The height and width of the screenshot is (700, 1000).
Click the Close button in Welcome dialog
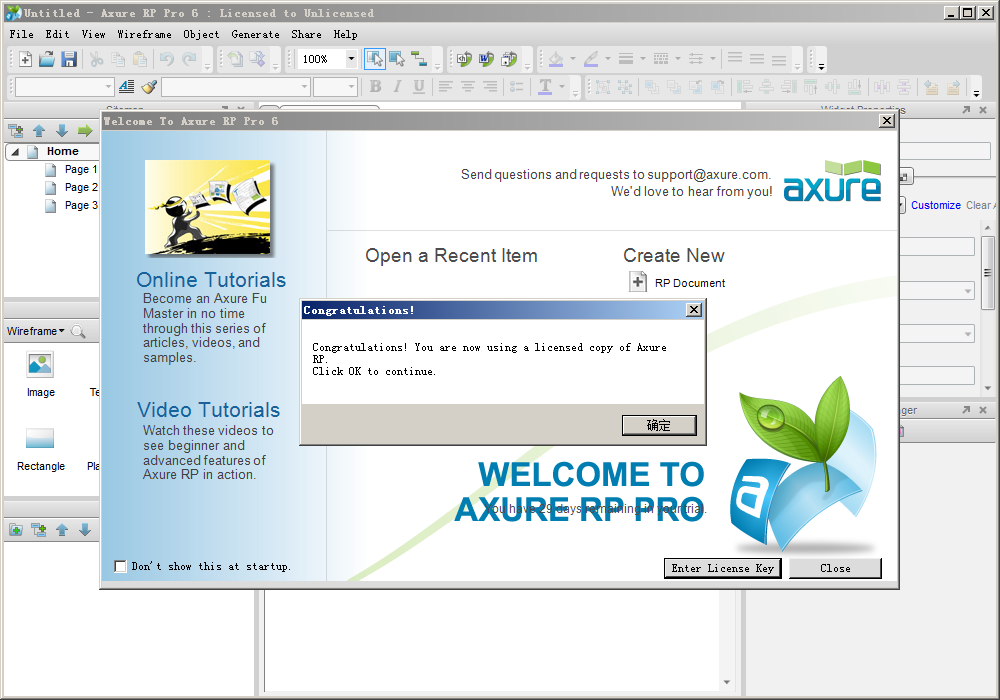(835, 568)
